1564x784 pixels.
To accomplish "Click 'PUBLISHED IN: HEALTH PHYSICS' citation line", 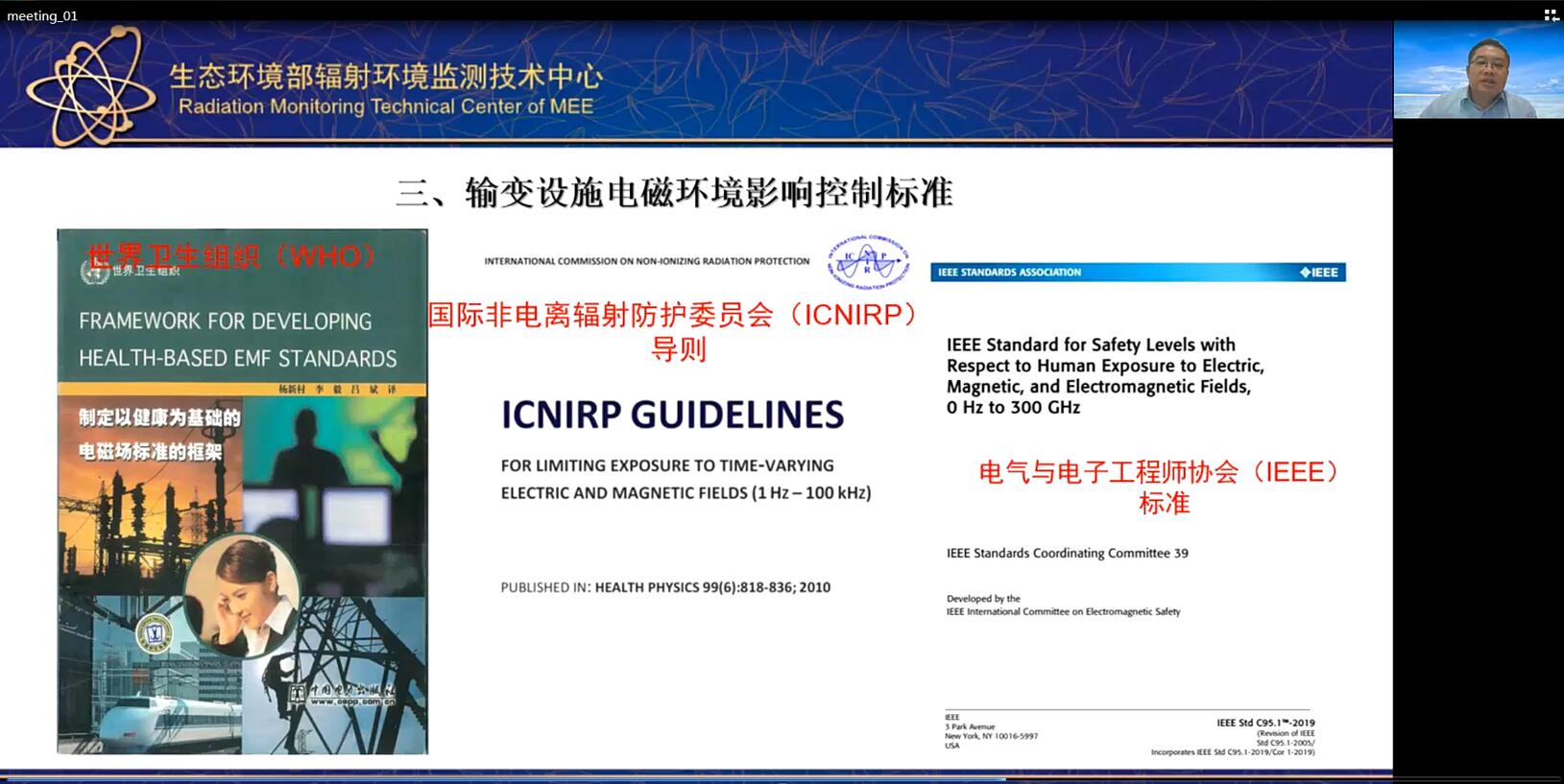I will tap(665, 587).
